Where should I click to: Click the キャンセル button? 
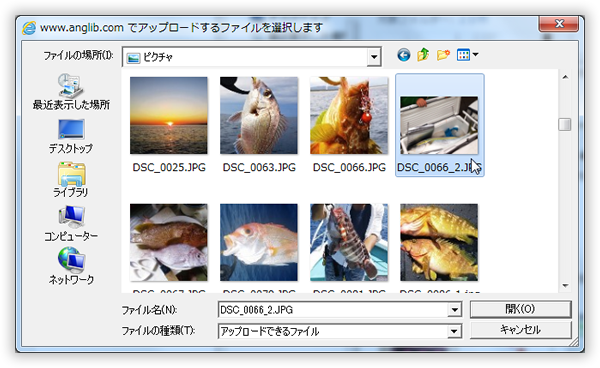520,330
